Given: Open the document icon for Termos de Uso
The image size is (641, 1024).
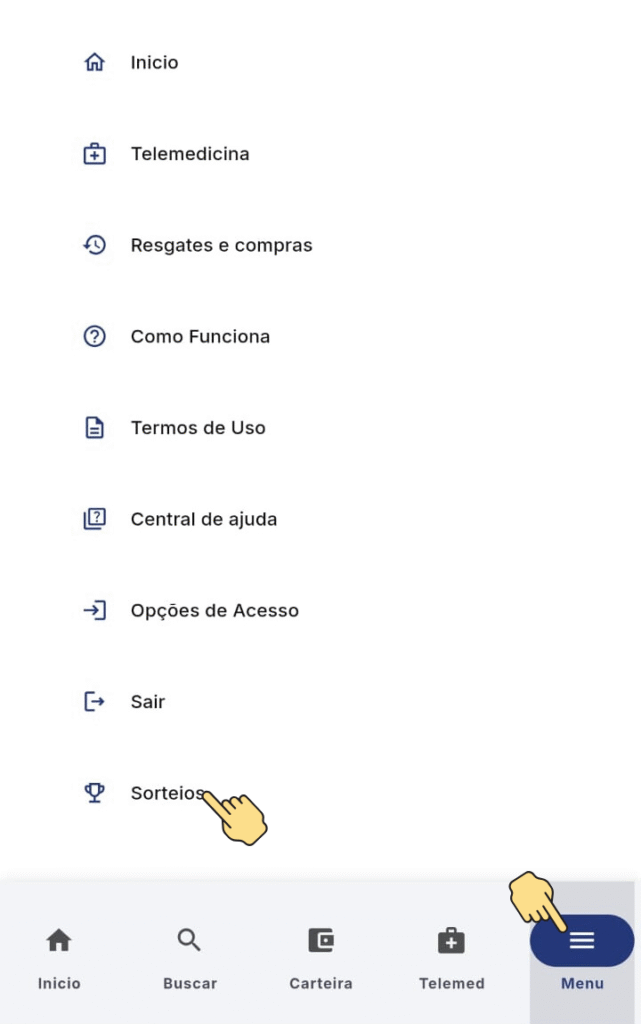Looking at the screenshot, I should tap(95, 428).
